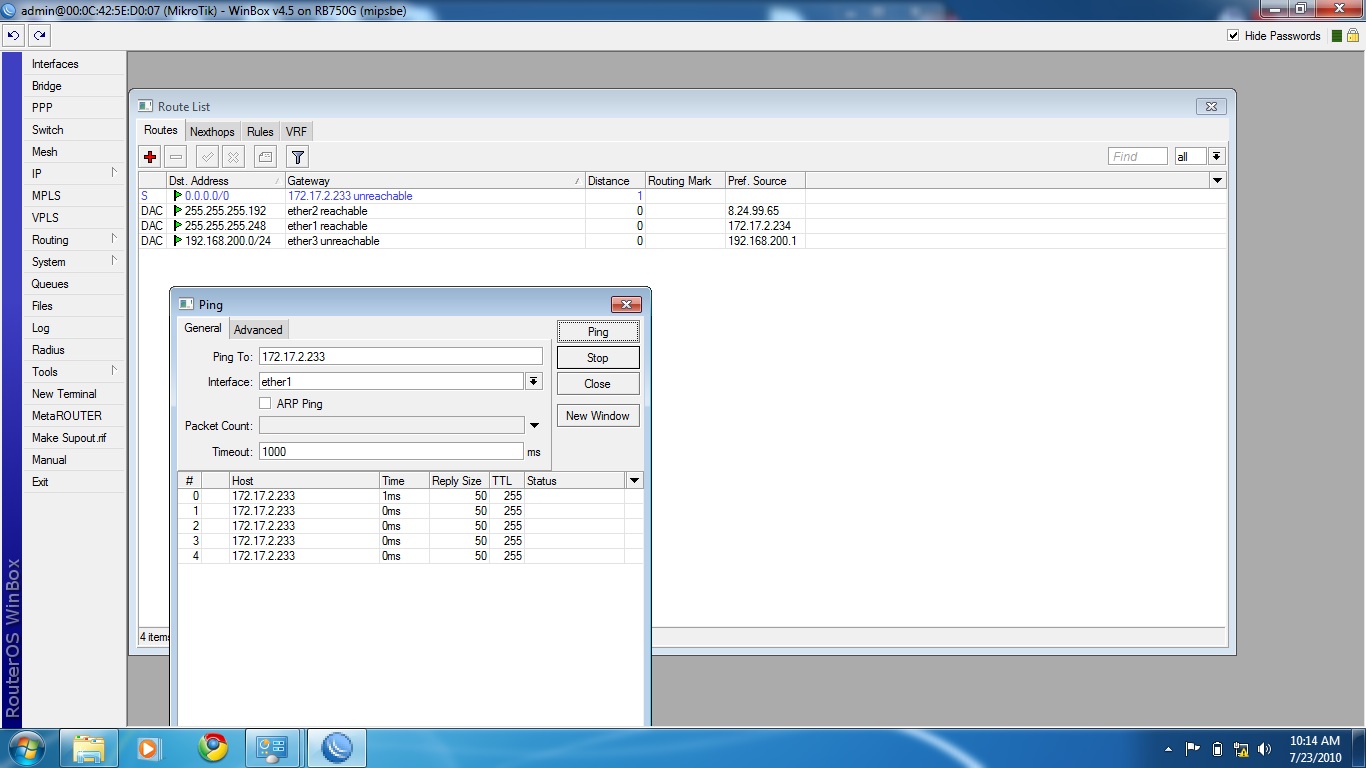Select the Routes tab
Screen dimensions: 1366x768
click(161, 130)
